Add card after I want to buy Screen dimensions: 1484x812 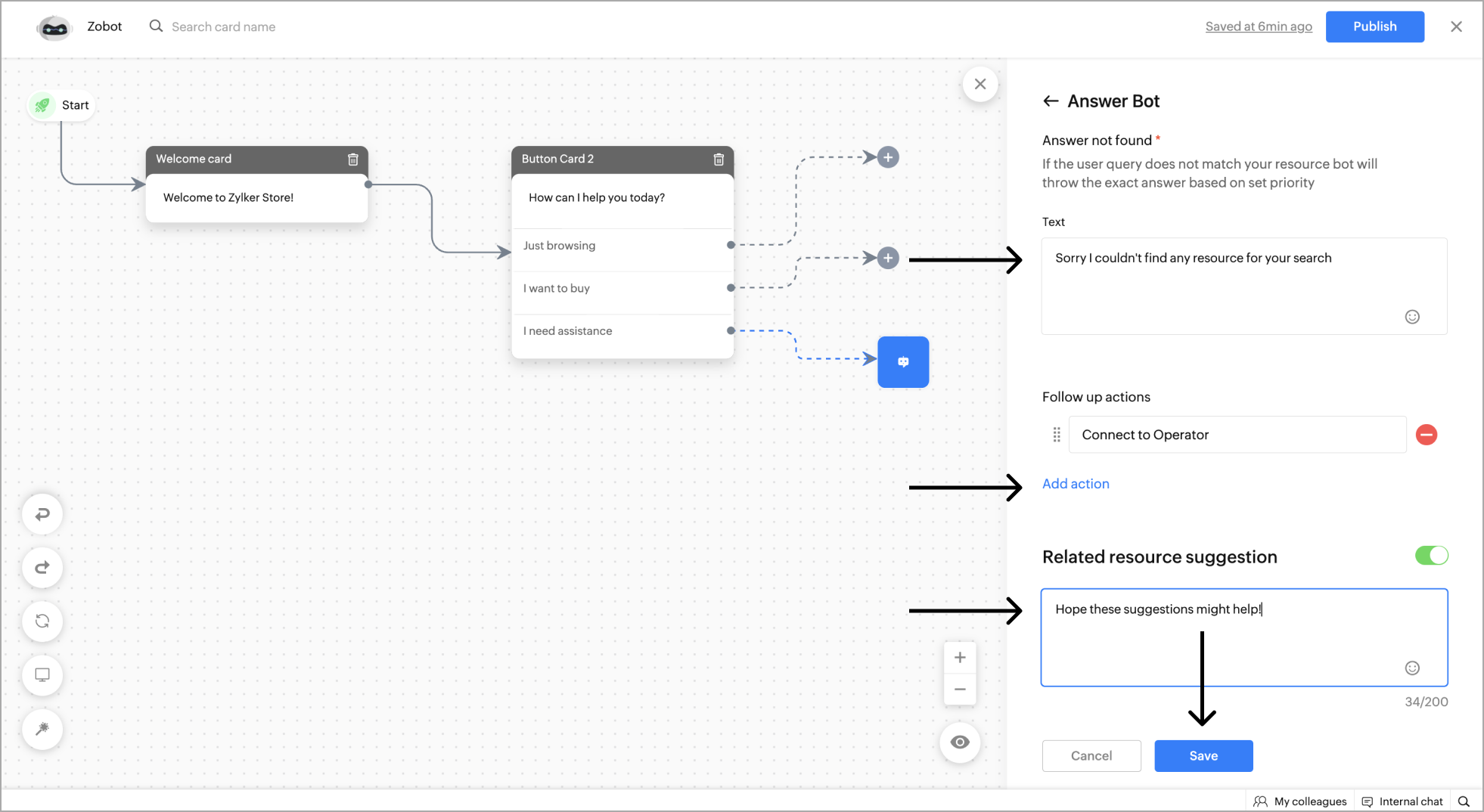click(x=888, y=258)
